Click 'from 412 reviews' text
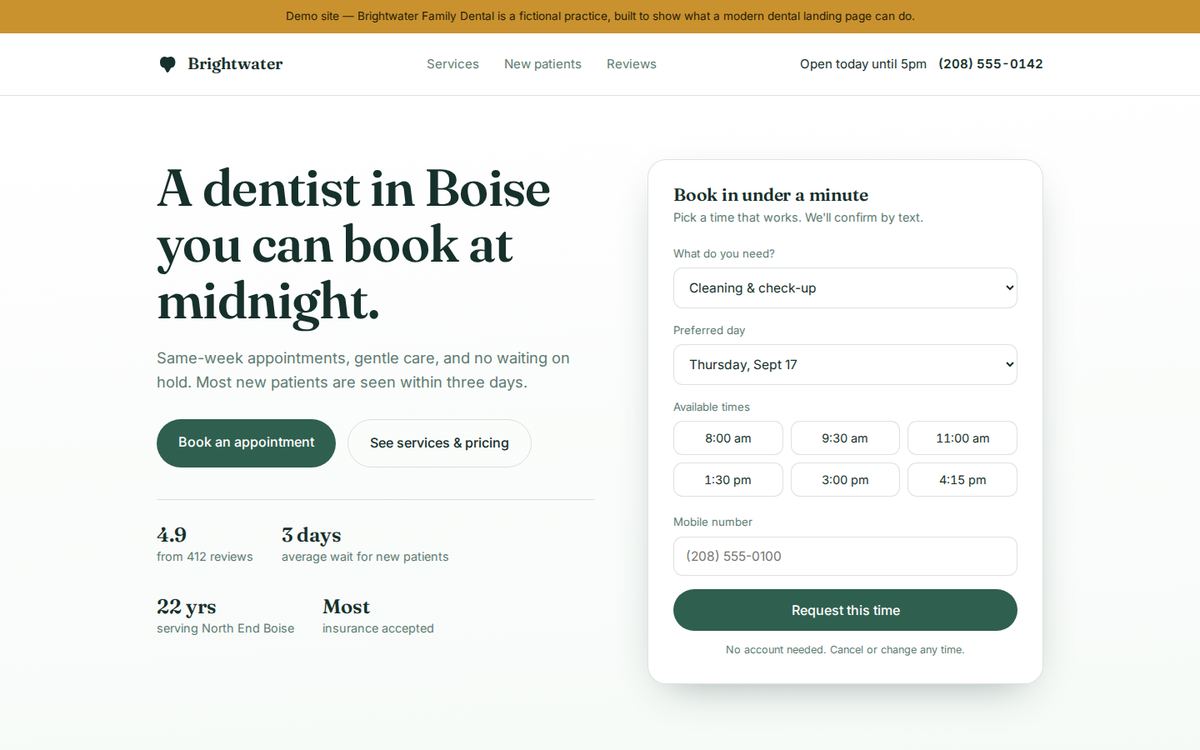Screen dimensions: 1200x750 (205, 557)
